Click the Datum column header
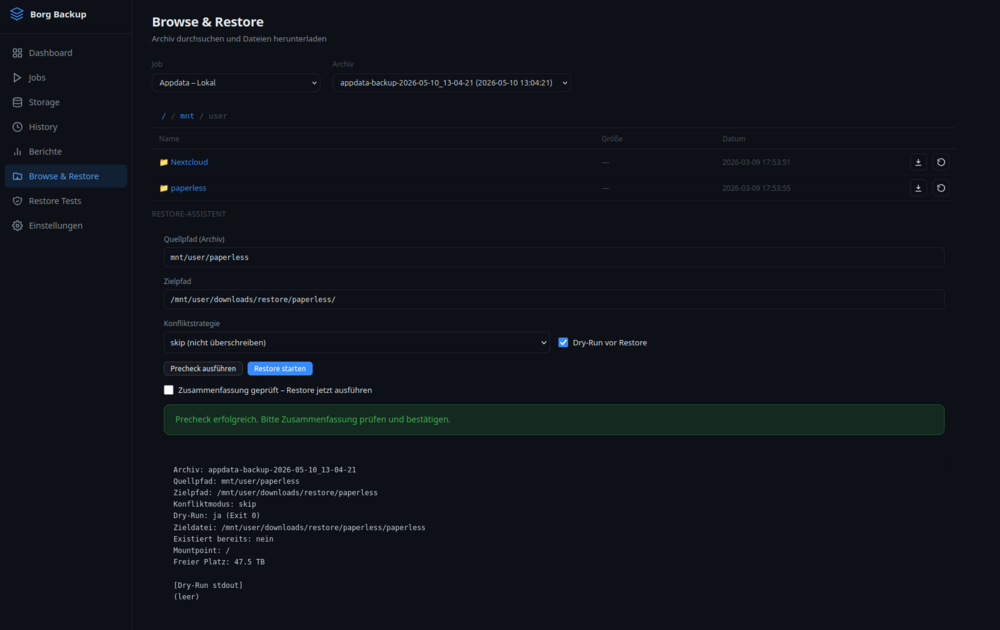1000x630 pixels. (x=733, y=138)
